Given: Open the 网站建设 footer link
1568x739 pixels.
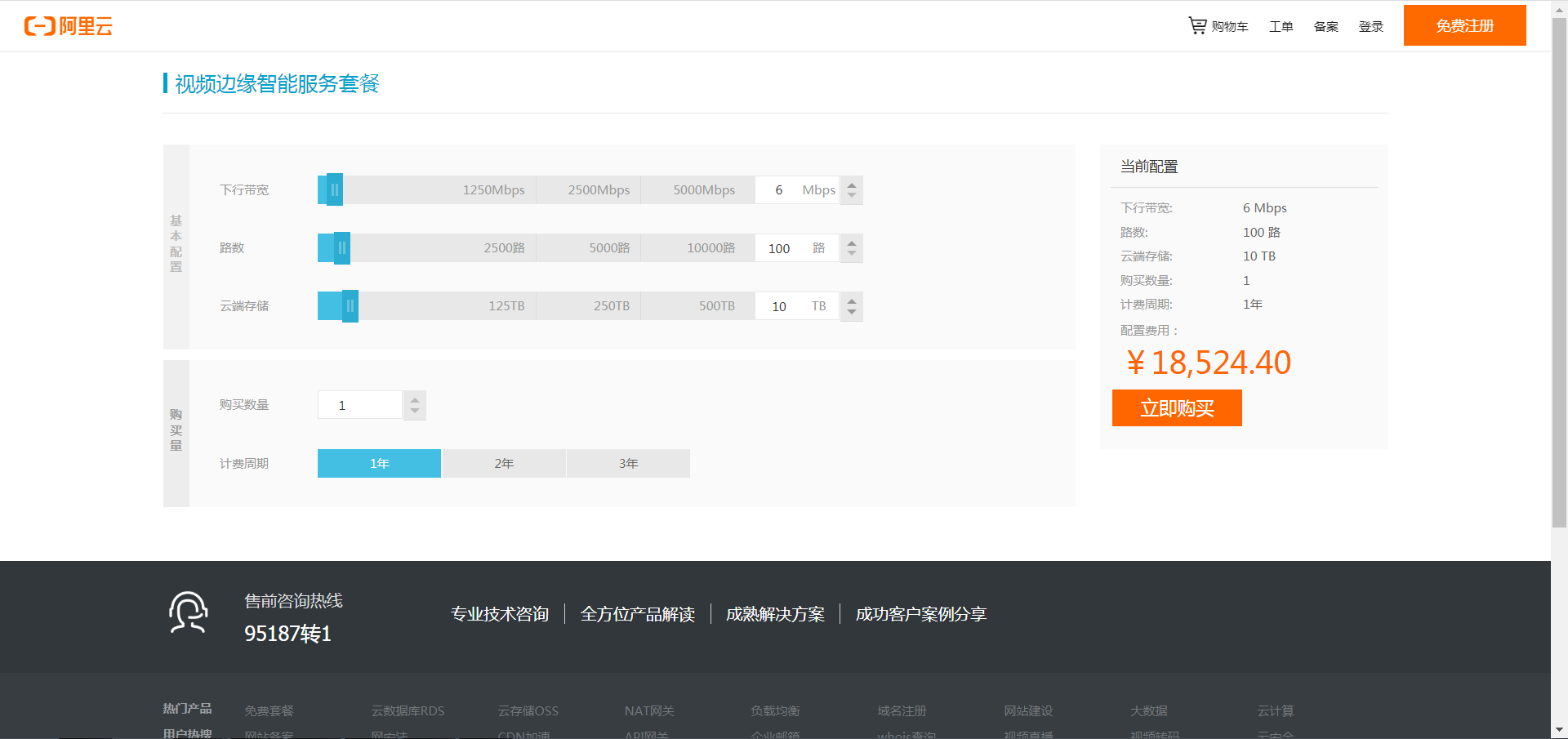Looking at the screenshot, I should 1028,711.
